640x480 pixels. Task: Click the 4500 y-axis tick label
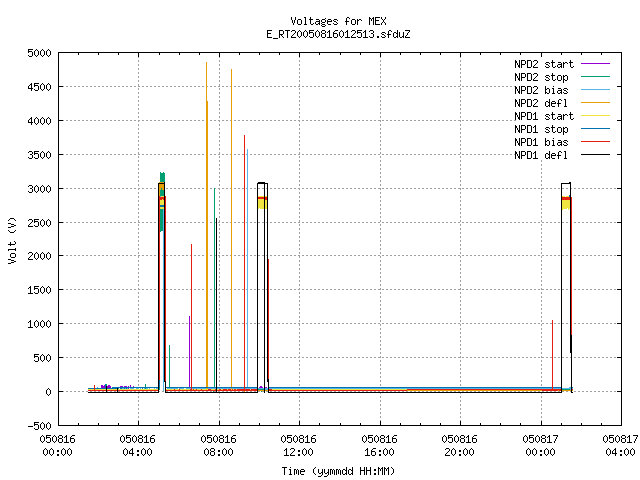point(39,87)
